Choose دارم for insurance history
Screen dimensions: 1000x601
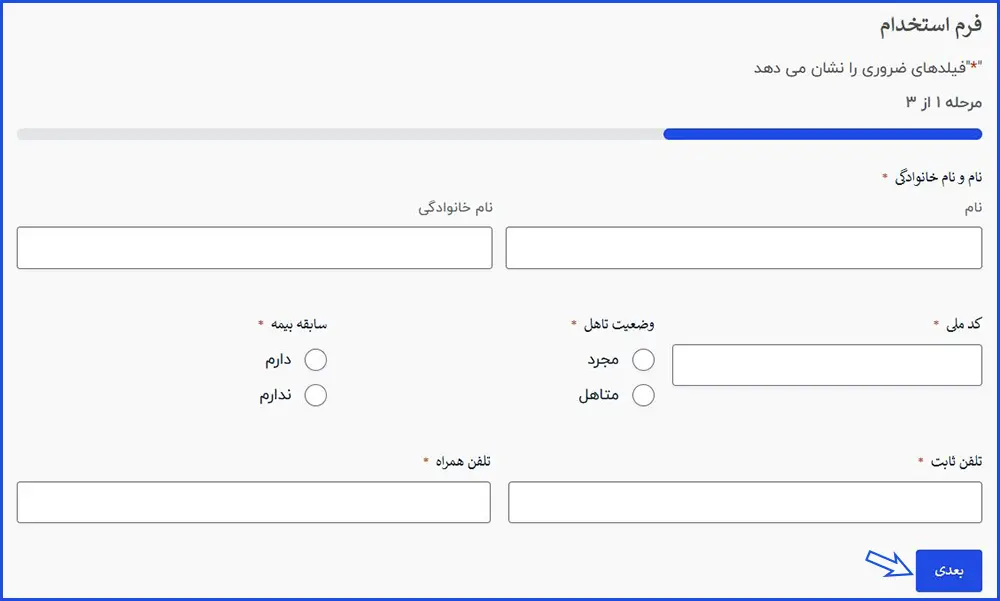[x=315, y=360]
